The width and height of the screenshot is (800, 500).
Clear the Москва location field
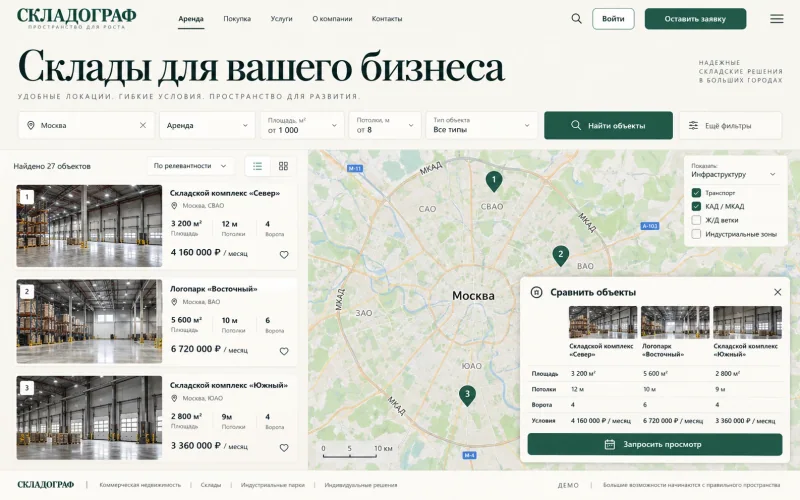[x=143, y=125]
